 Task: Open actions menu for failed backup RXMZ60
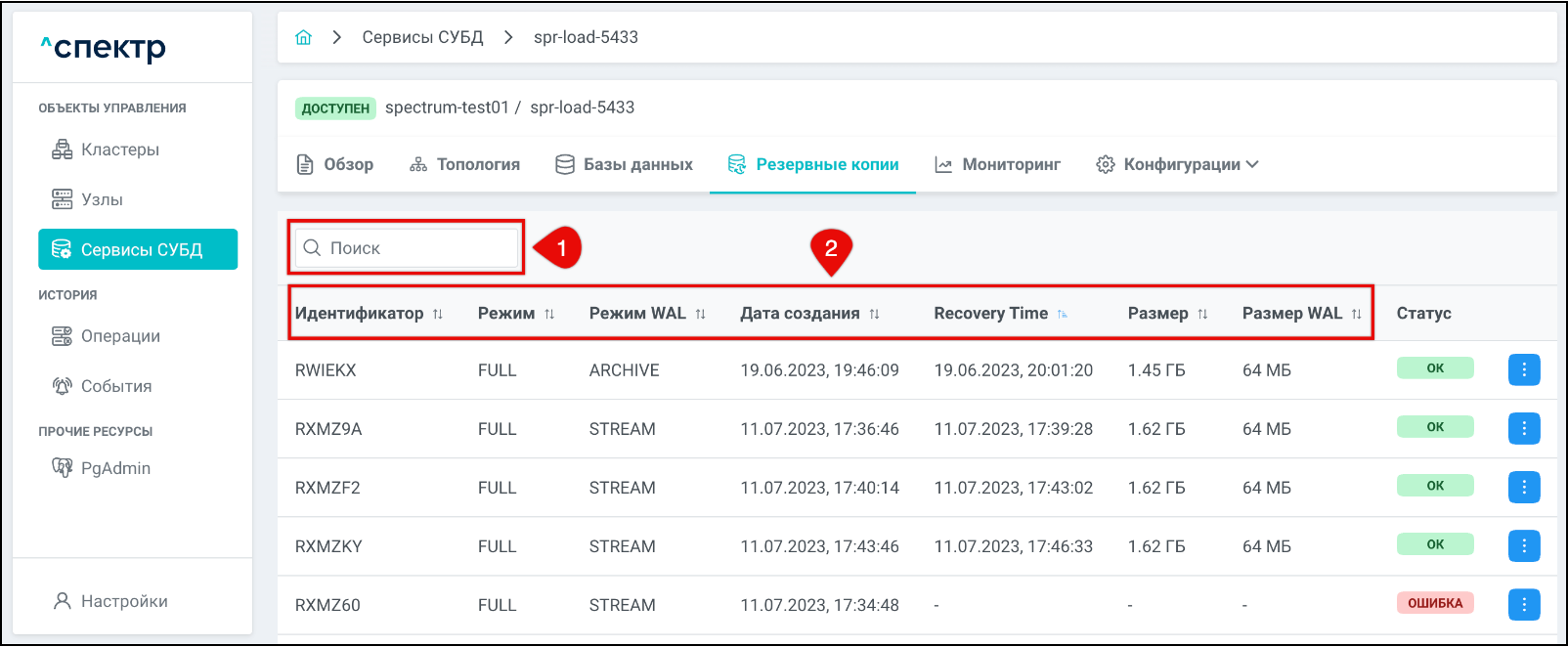(1523, 604)
